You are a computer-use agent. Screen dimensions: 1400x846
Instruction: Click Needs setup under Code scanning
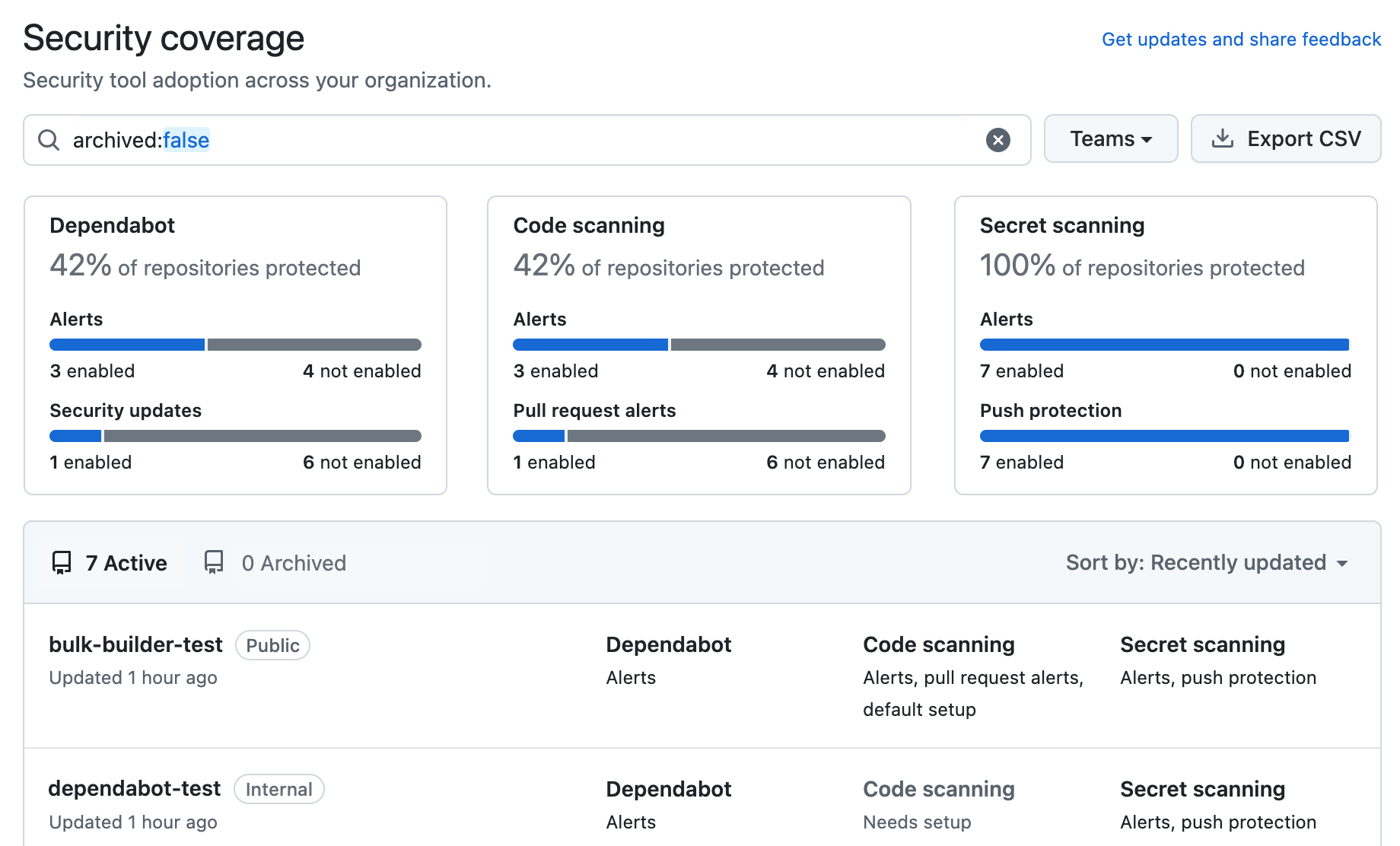[917, 822]
